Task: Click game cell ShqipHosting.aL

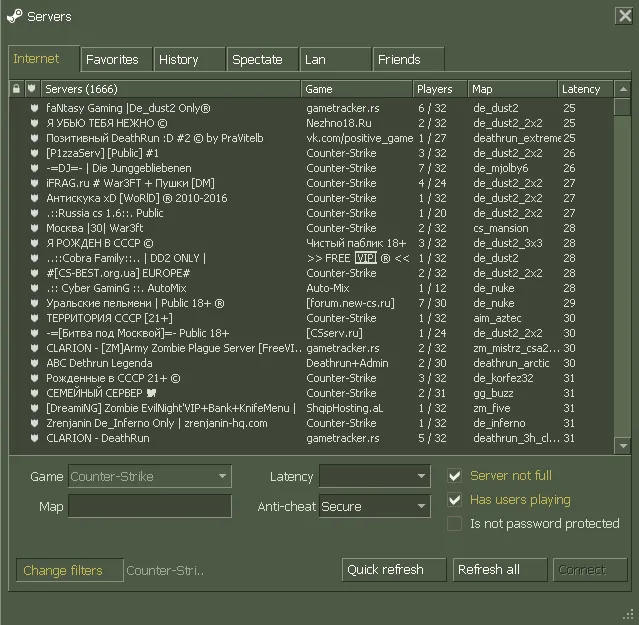Action: 344,408
